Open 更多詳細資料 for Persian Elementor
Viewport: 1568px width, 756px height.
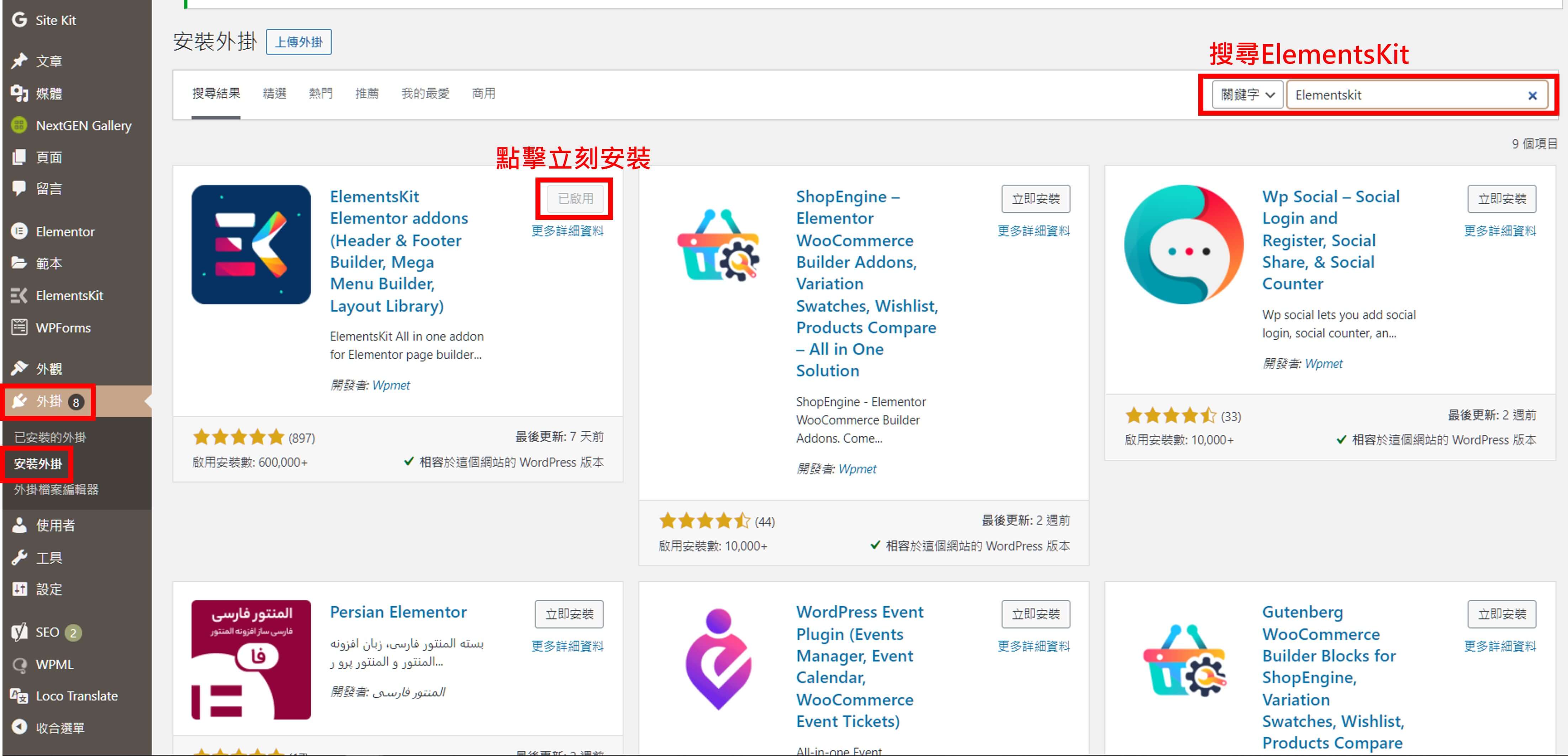(x=567, y=646)
